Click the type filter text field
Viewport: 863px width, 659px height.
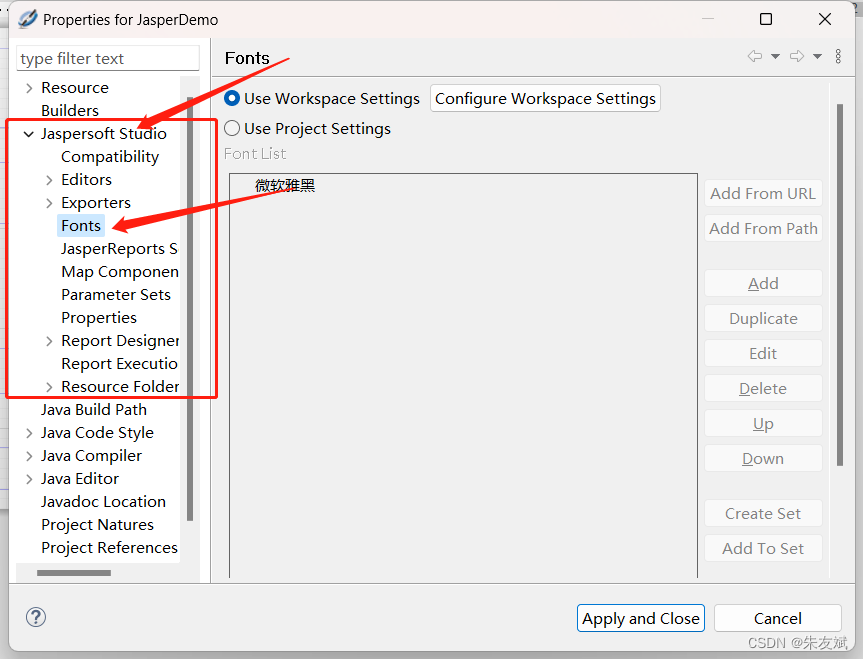click(108, 58)
